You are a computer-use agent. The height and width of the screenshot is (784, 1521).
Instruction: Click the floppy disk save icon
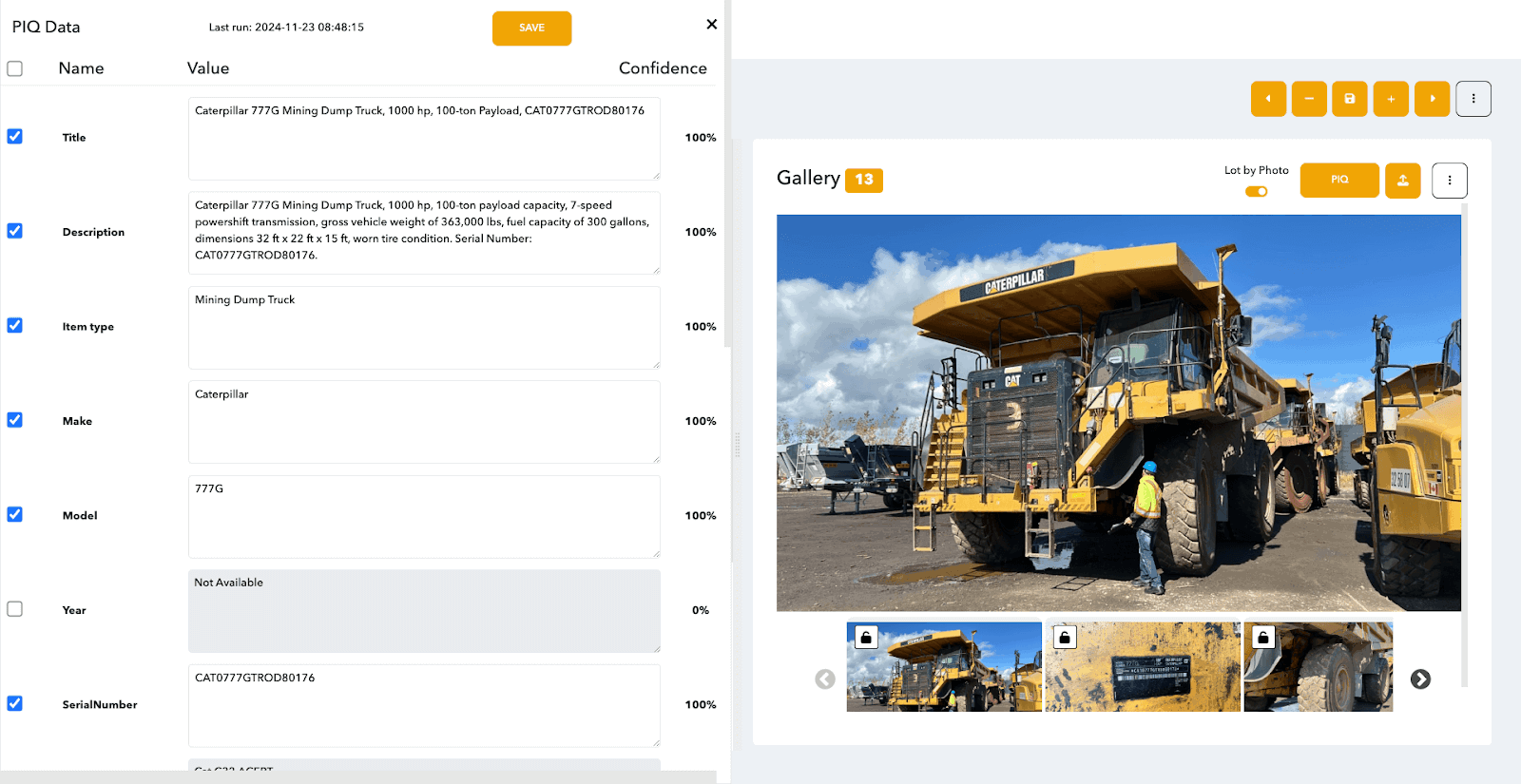(1350, 99)
